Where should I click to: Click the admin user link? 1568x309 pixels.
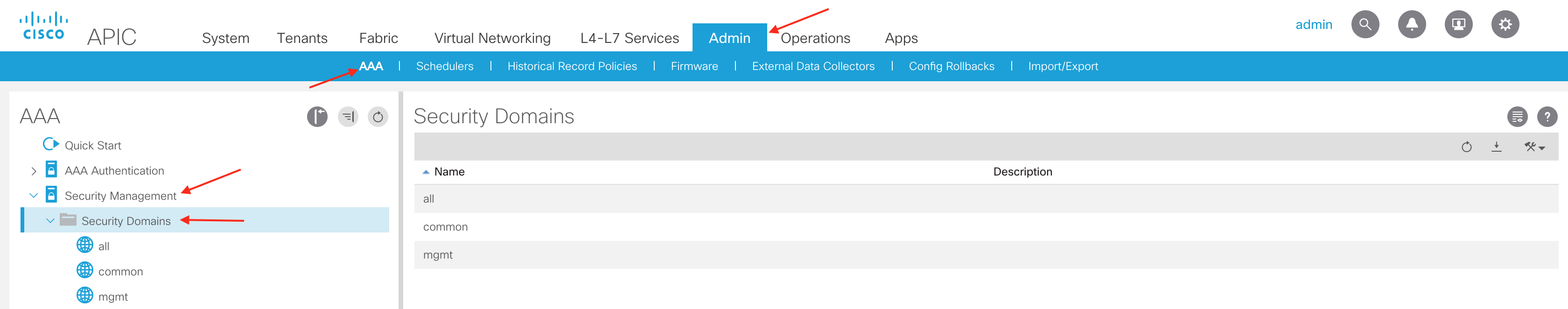(x=1313, y=24)
